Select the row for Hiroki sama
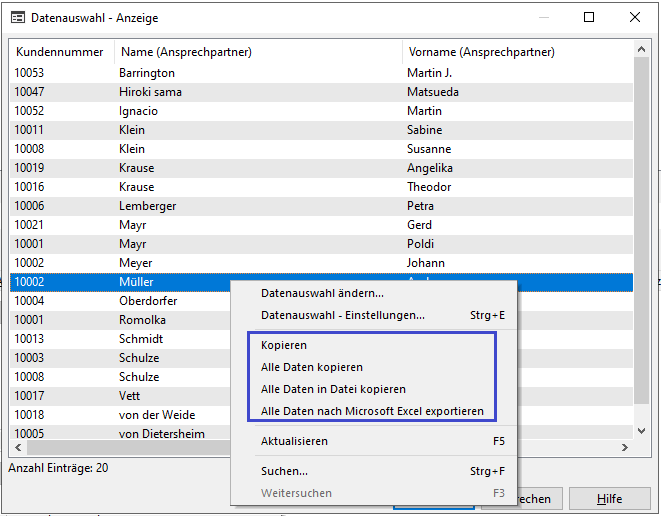The image size is (663, 516). pyautogui.click(x=150, y=92)
